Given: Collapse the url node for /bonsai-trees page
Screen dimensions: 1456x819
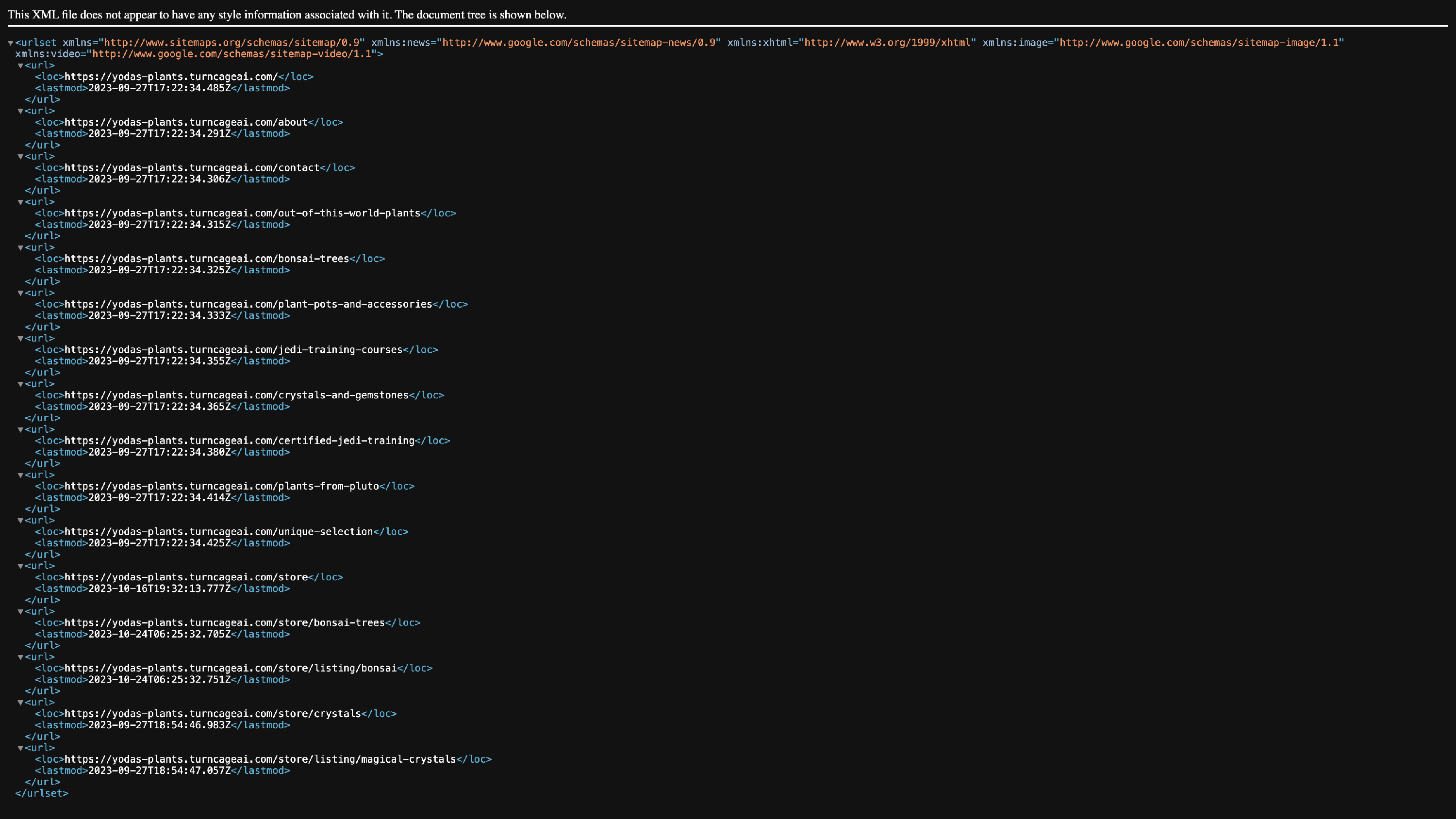Looking at the screenshot, I should tap(20, 247).
